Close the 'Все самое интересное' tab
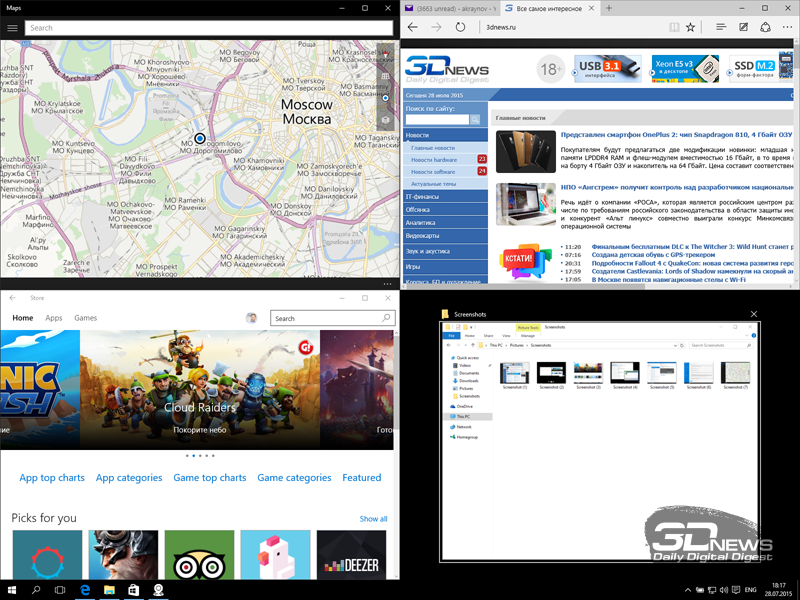Screen dimensions: 800x600 [x=591, y=8]
